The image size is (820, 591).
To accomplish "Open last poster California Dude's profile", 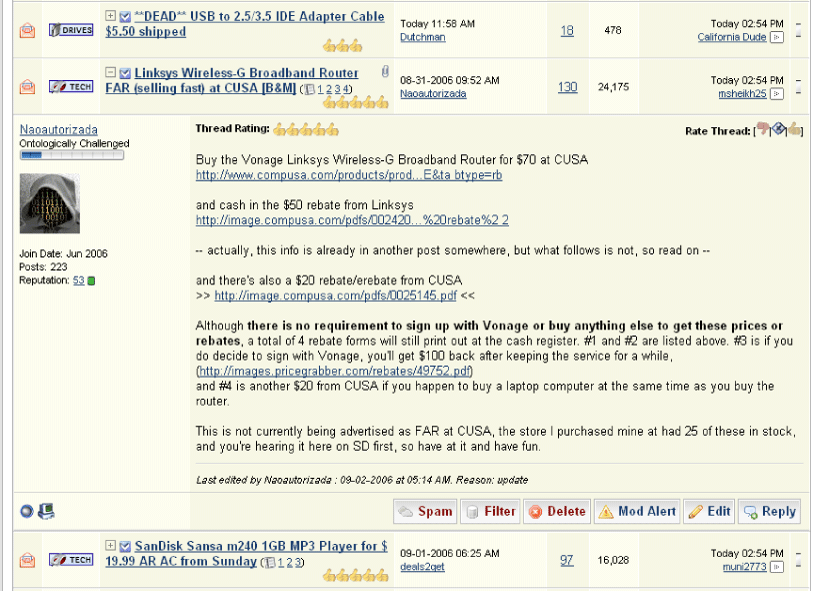I will [732, 38].
